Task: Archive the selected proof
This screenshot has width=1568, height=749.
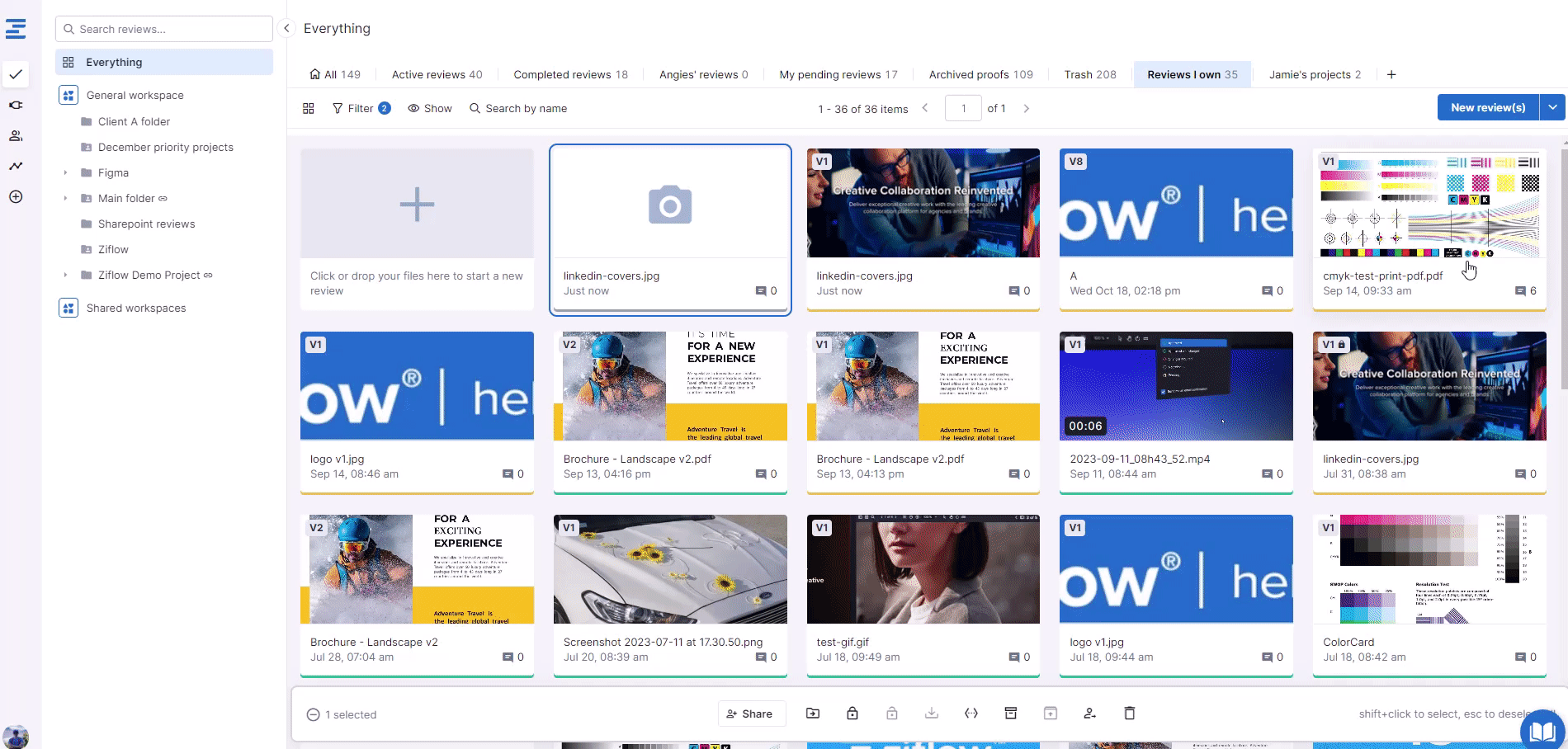Action: coord(1011,714)
